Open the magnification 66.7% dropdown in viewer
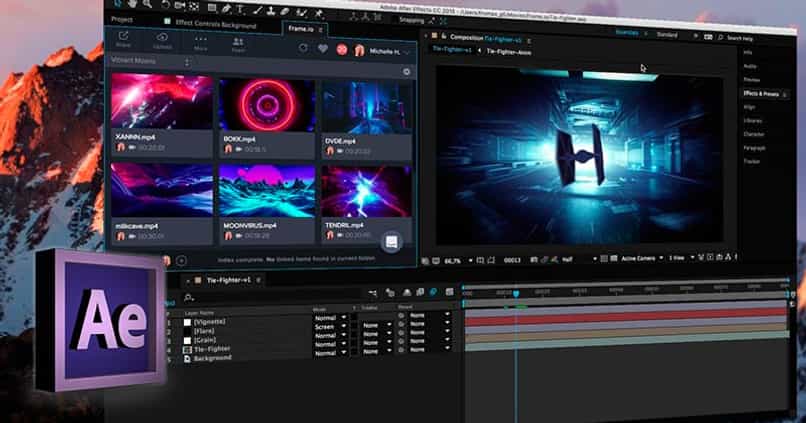The height and width of the screenshot is (423, 806). (458, 261)
